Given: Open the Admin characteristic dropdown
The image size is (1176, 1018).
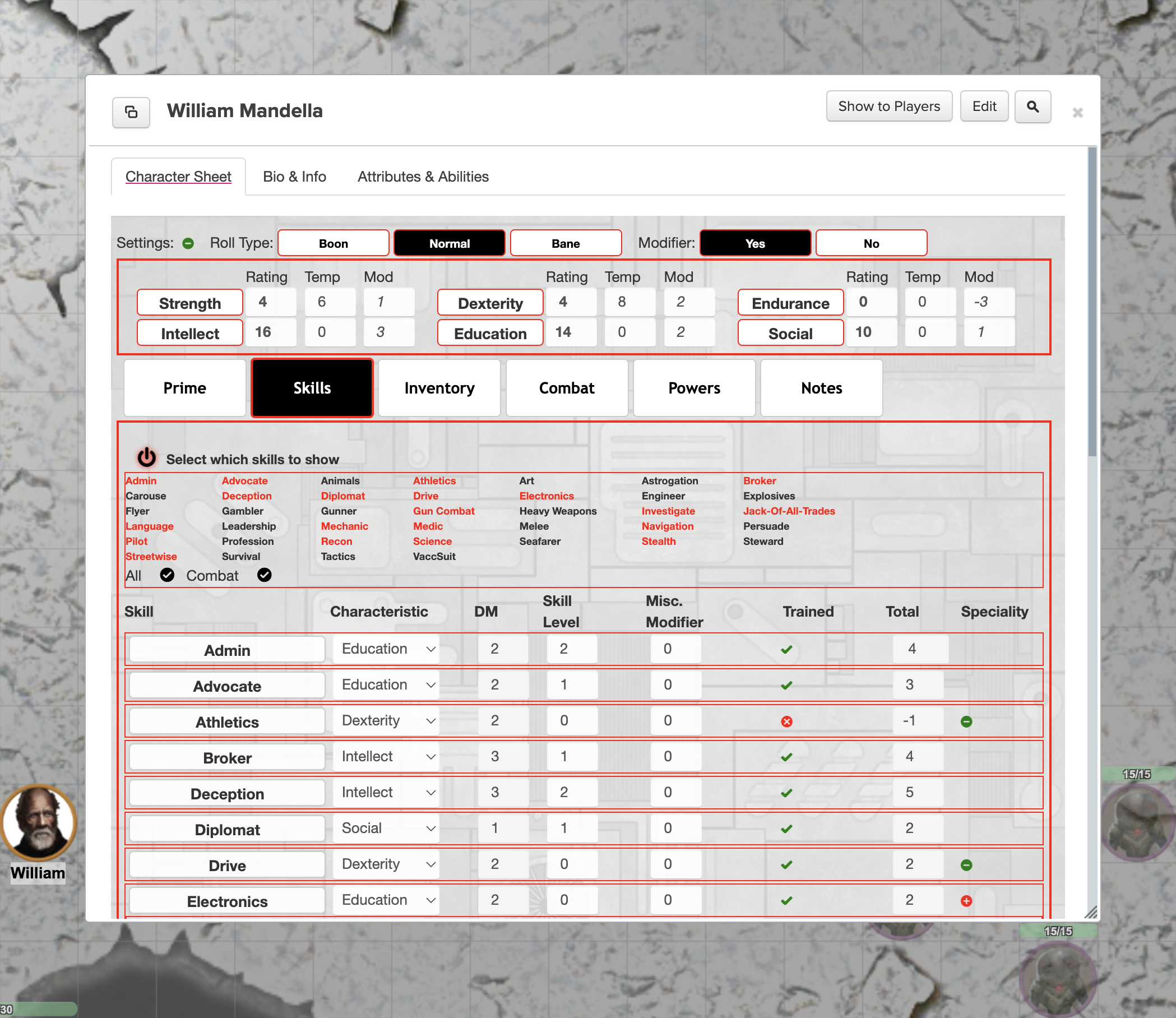Looking at the screenshot, I should click(386, 649).
